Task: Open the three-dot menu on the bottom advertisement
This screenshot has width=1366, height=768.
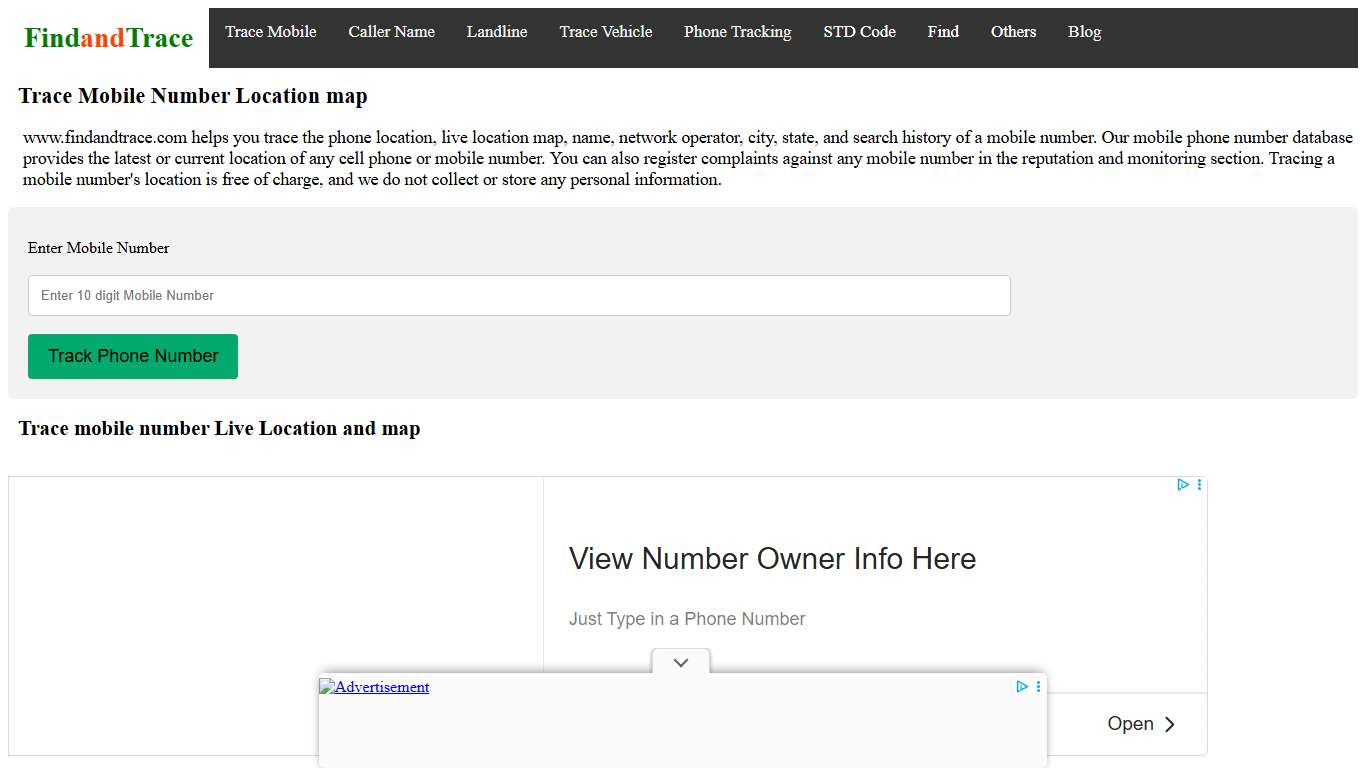Action: click(x=1037, y=687)
